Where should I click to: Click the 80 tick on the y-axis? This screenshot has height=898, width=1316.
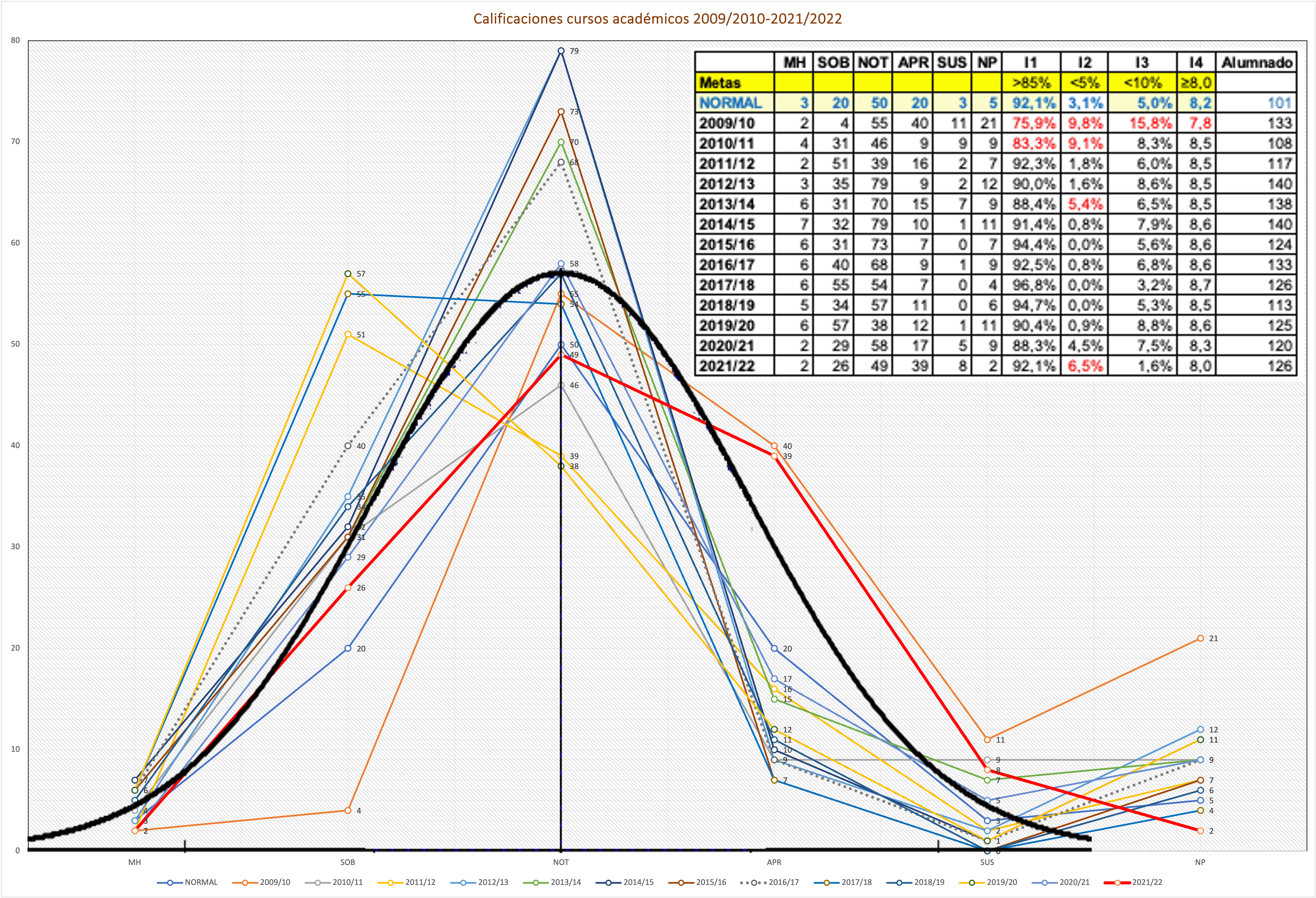(15, 40)
